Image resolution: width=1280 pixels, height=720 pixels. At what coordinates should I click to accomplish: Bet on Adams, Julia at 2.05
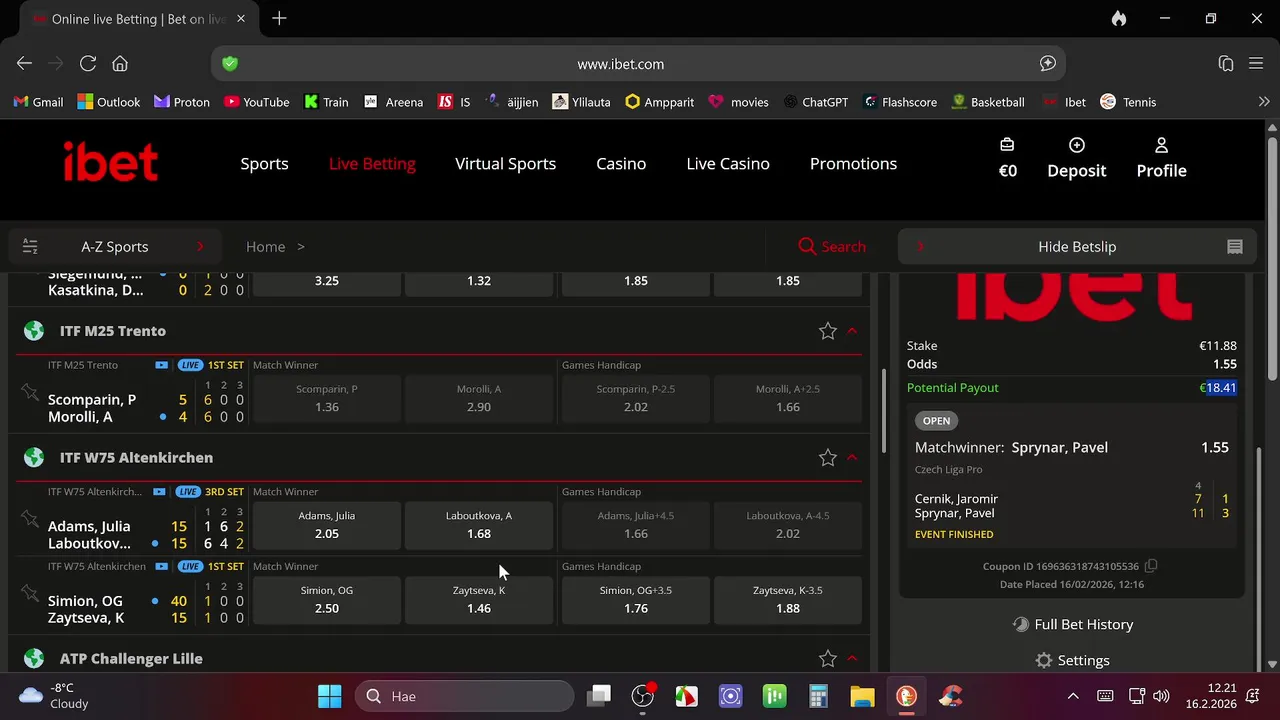327,525
